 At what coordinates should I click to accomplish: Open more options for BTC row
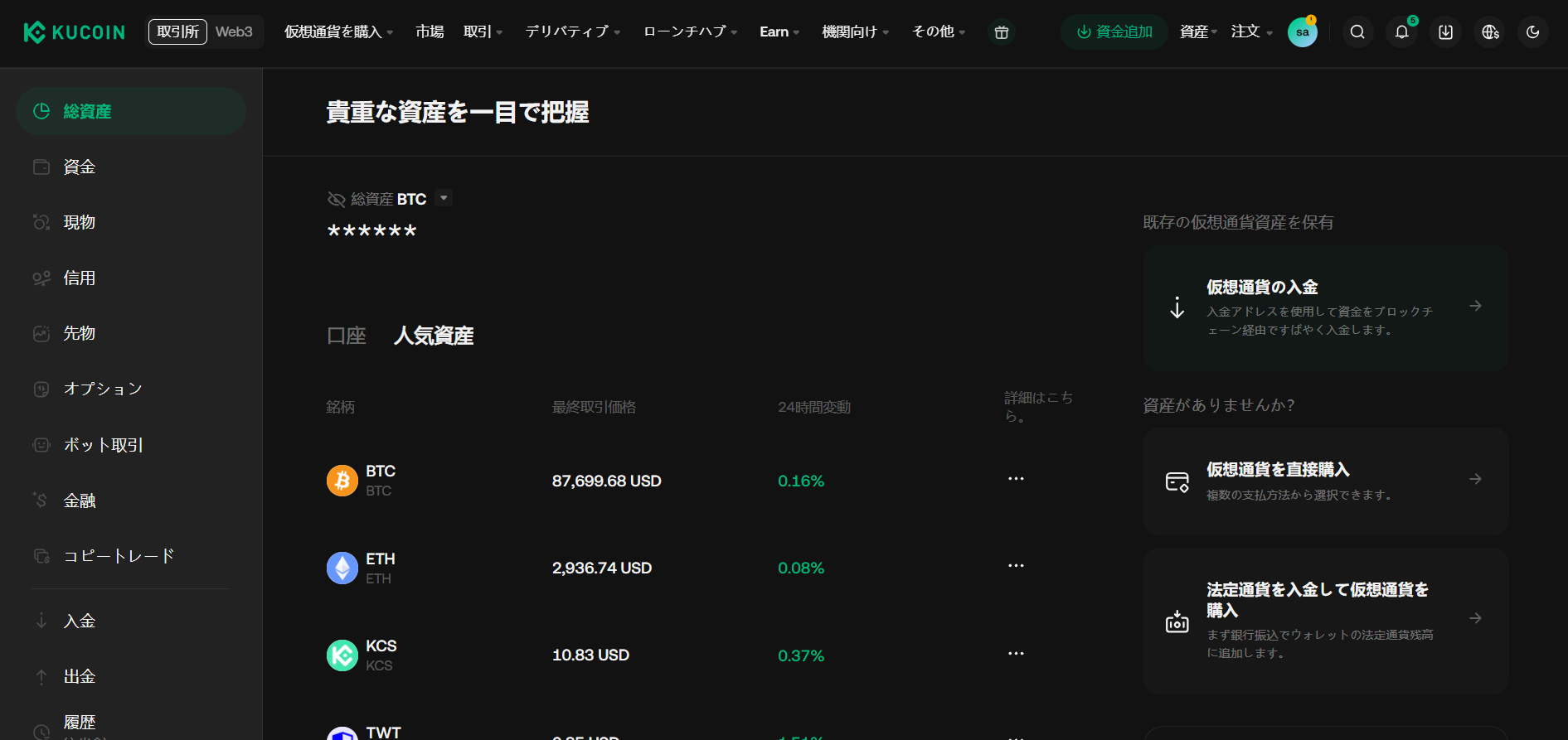coord(1016,479)
